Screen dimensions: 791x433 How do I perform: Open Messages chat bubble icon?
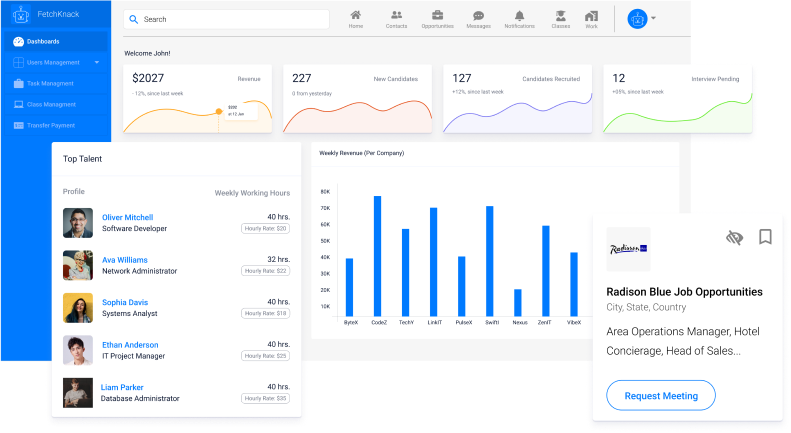coord(478,16)
